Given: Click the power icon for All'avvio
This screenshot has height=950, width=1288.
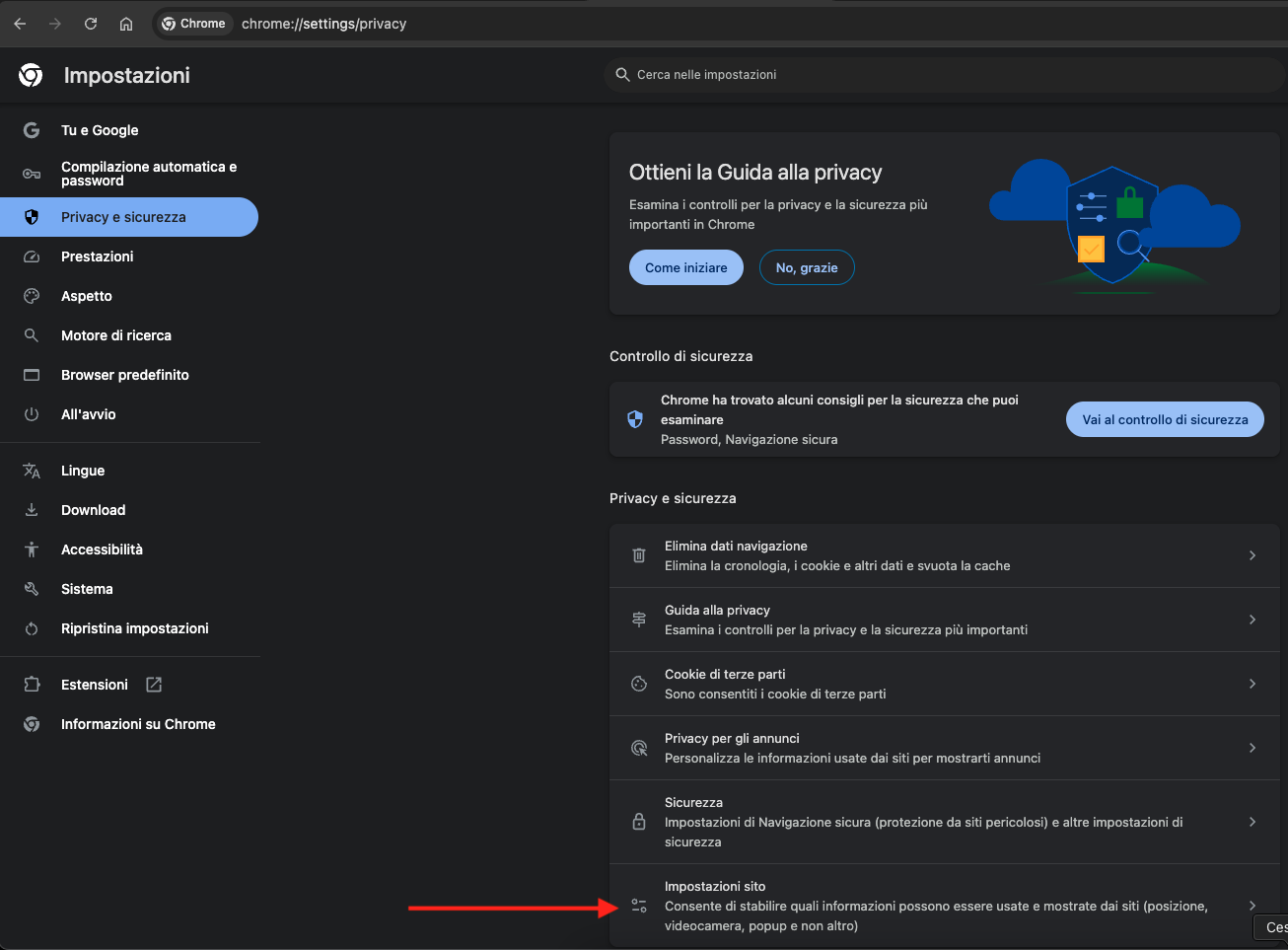Looking at the screenshot, I should (32, 414).
